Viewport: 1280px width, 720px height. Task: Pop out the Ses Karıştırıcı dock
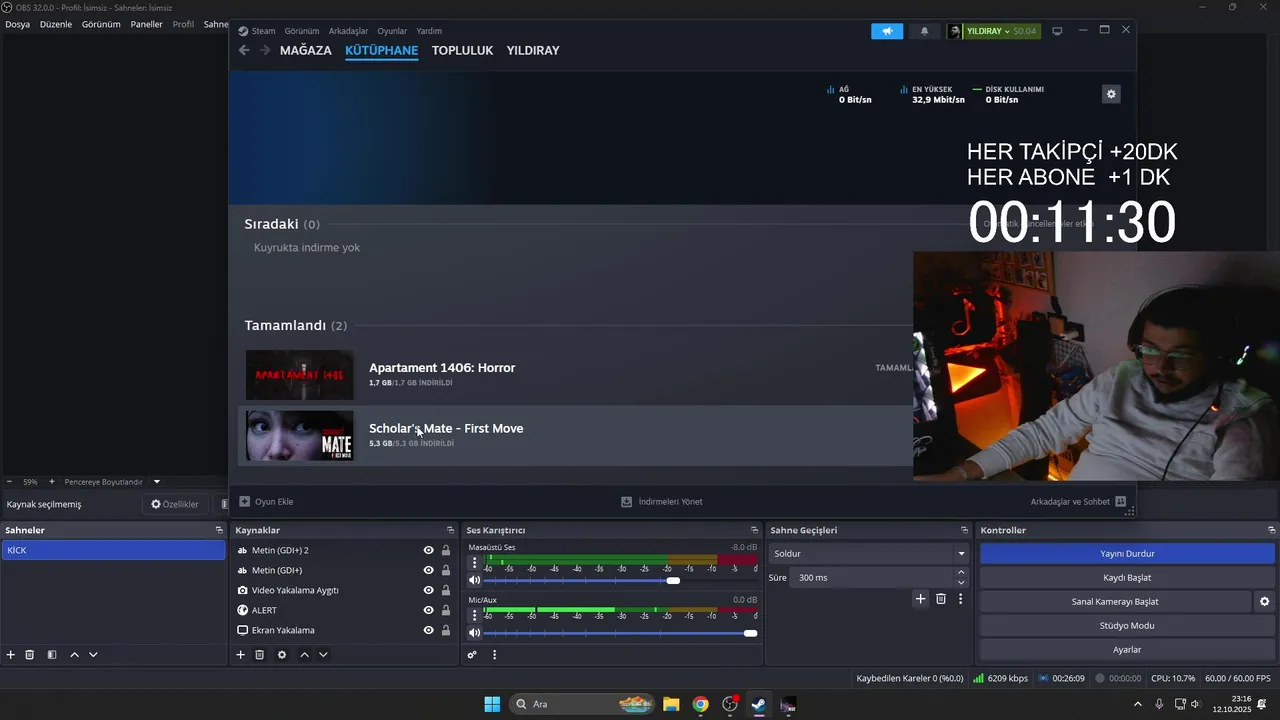754,530
